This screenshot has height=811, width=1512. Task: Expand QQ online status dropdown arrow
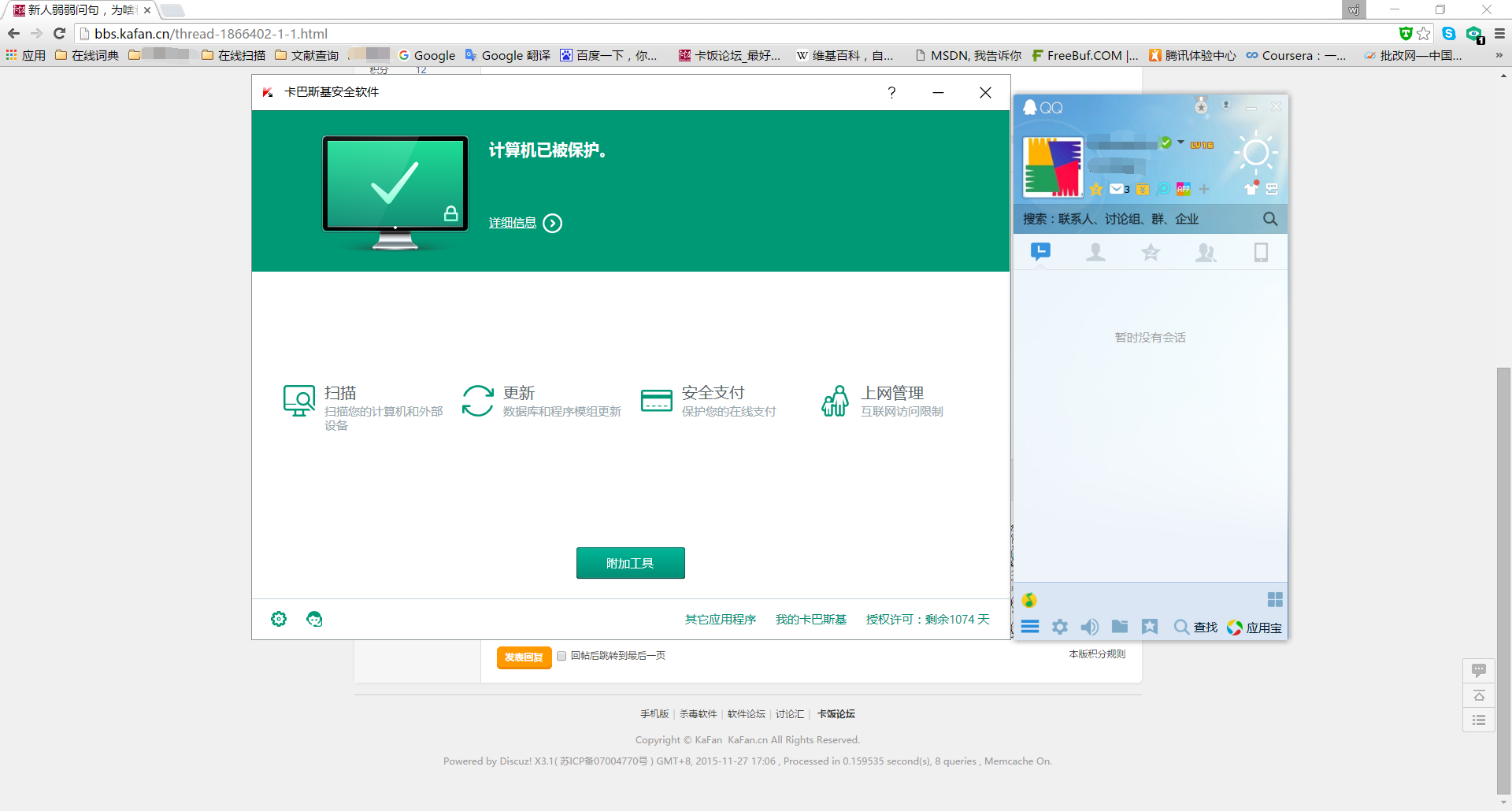pyautogui.click(x=1180, y=143)
